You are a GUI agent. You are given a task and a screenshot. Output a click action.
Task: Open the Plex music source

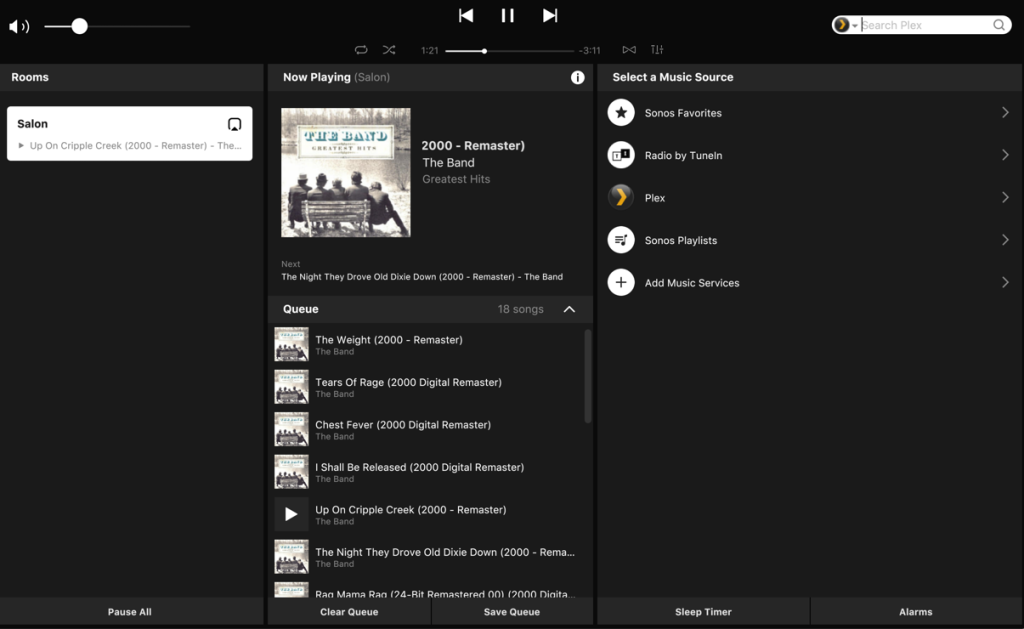(x=810, y=198)
